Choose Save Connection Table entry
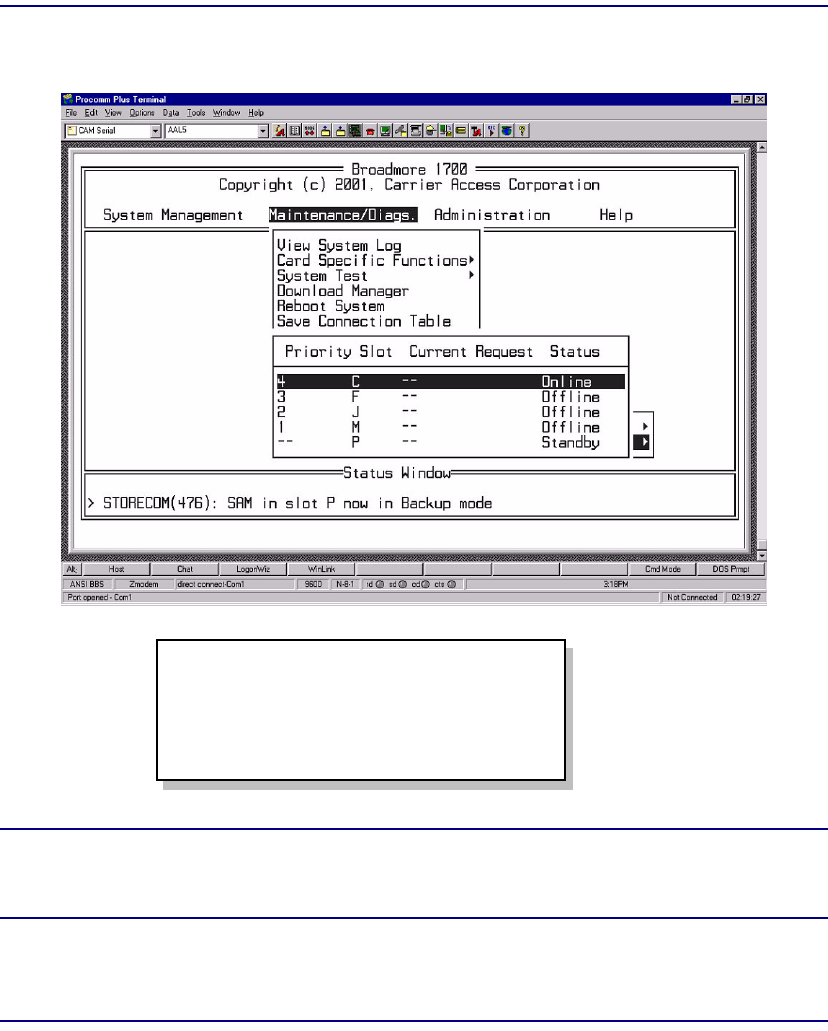The image size is (828, 1031). 364,321
